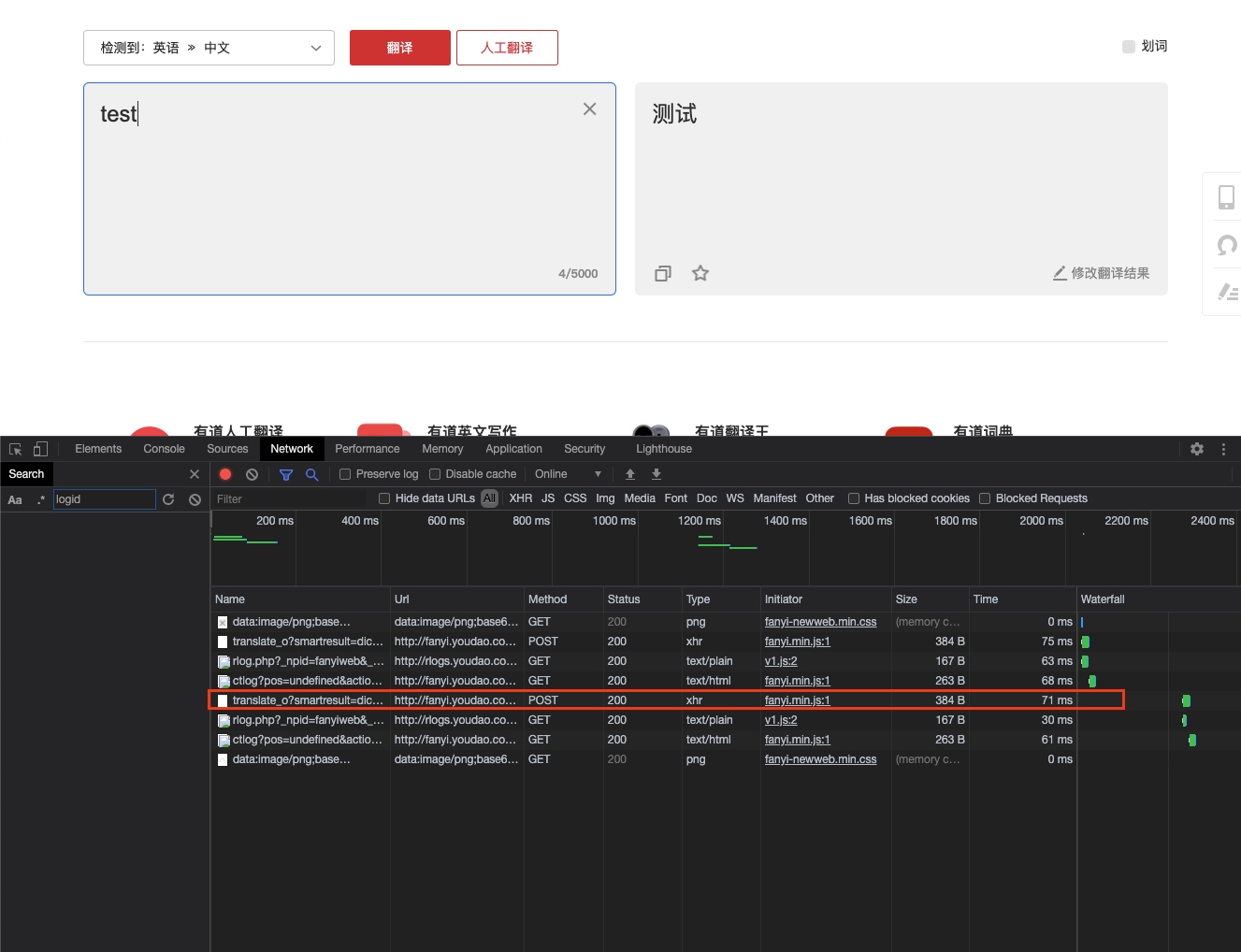Toggle the 划词 checkbox
The width and height of the screenshot is (1241, 952).
point(1129,47)
